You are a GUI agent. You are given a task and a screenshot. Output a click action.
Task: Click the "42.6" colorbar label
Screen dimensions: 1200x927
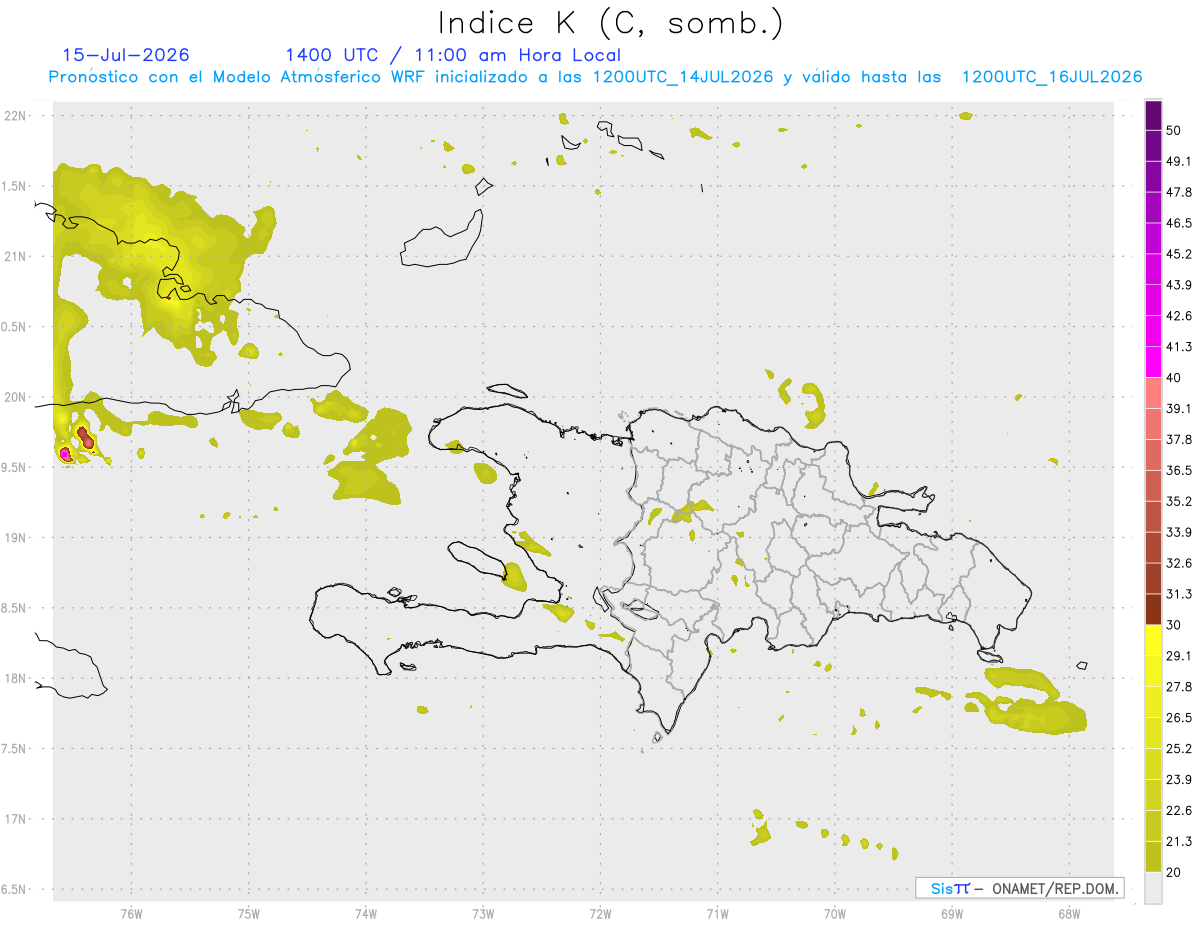pyautogui.click(x=1179, y=316)
